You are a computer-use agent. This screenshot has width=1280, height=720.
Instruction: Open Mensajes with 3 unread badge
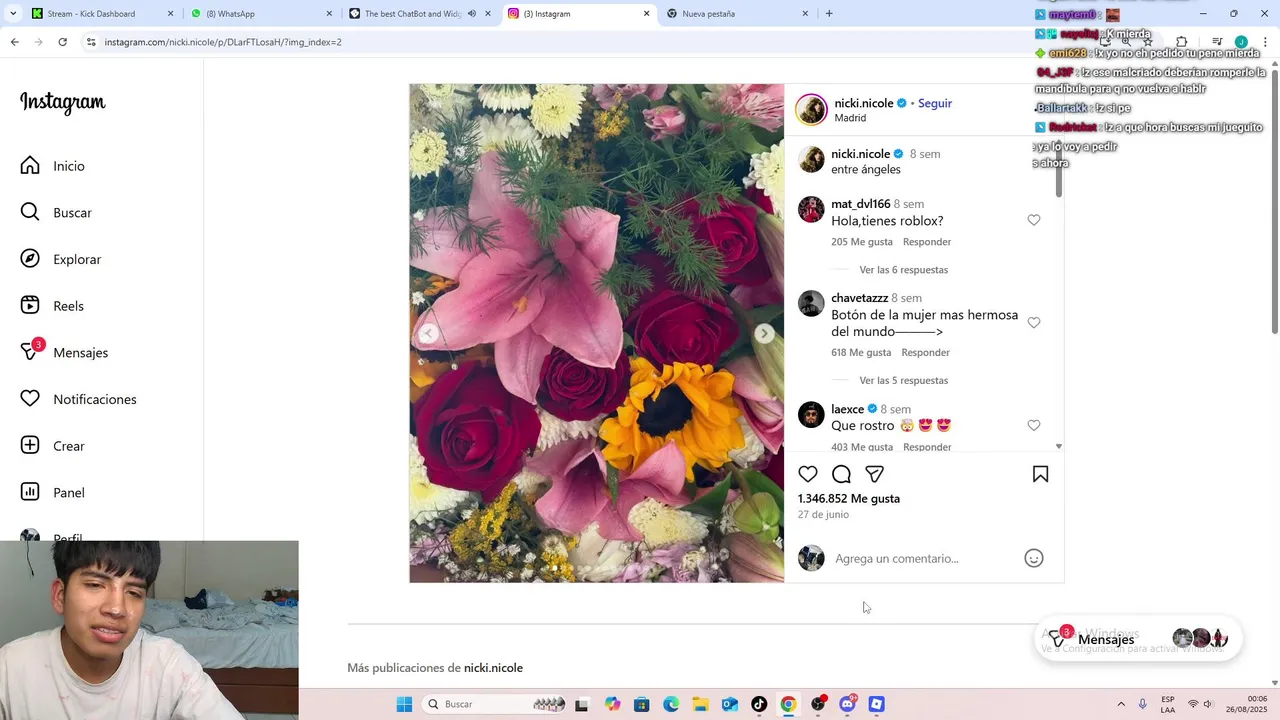point(64,352)
